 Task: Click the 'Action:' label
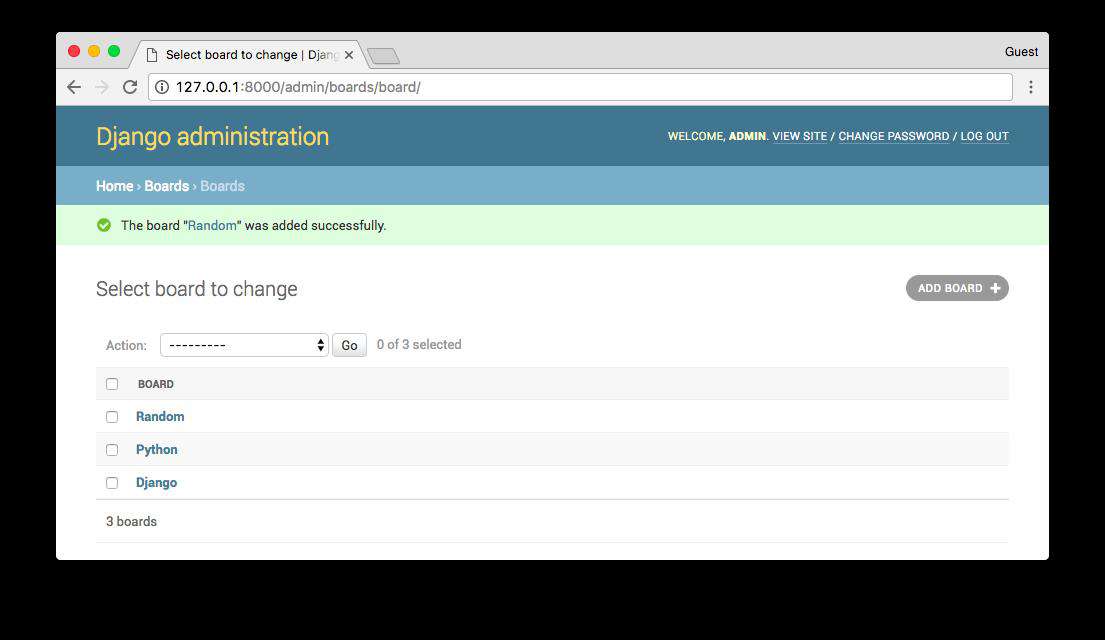coord(126,345)
